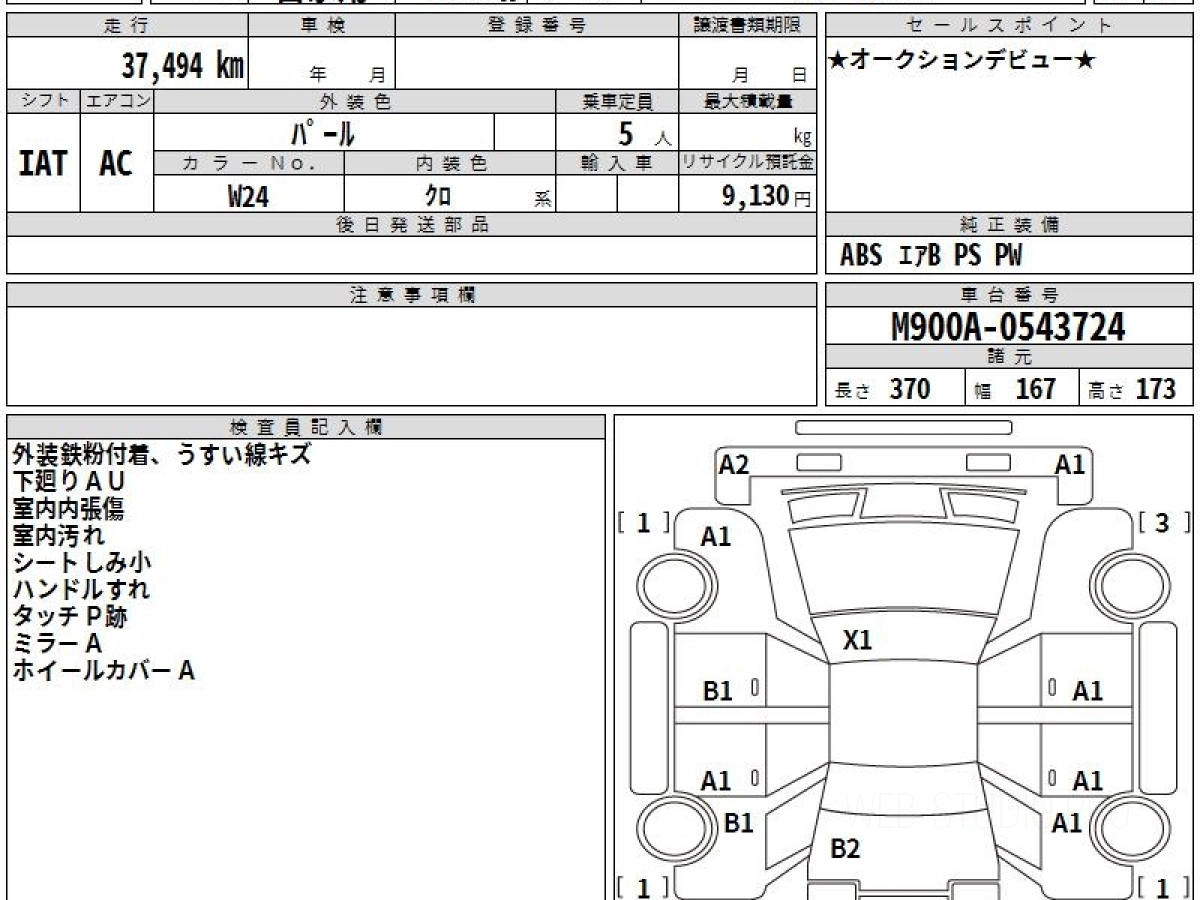The height and width of the screenshot is (900, 1200).
Task: Select exterior color value パール
Action: tap(323, 132)
